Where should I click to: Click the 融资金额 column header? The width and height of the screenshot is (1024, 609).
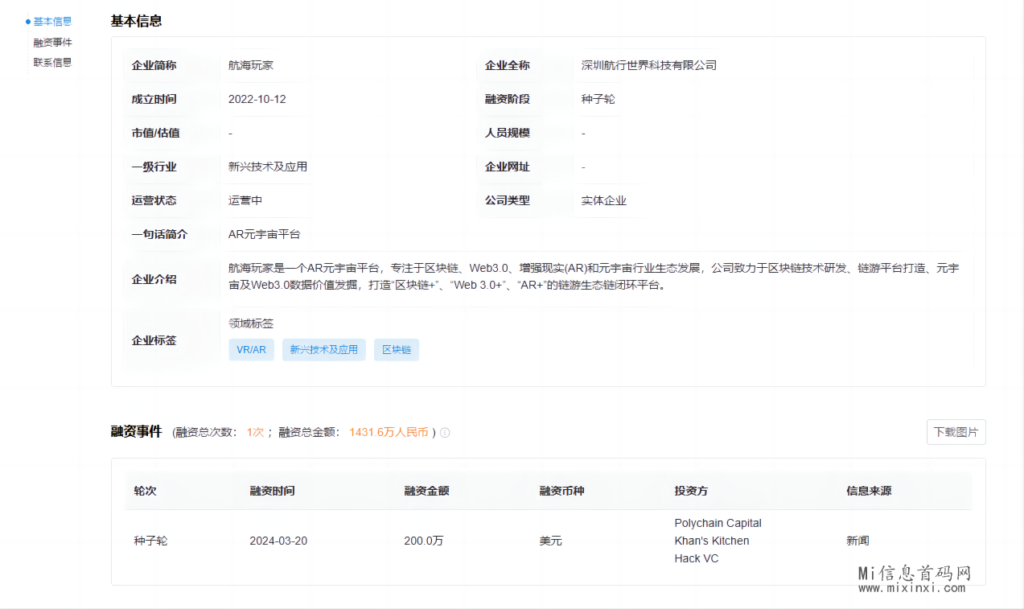(426, 491)
